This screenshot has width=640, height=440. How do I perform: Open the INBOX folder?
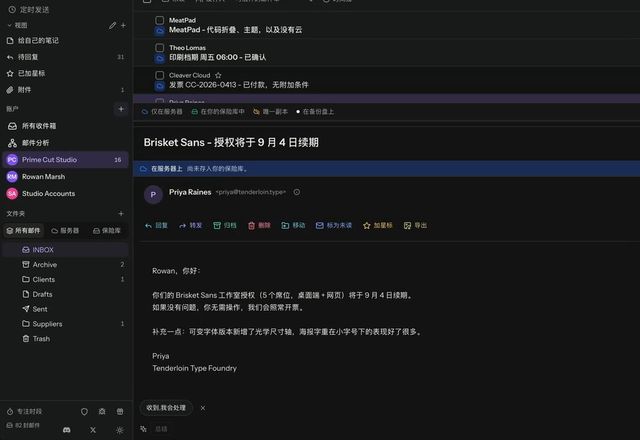pos(65,249)
